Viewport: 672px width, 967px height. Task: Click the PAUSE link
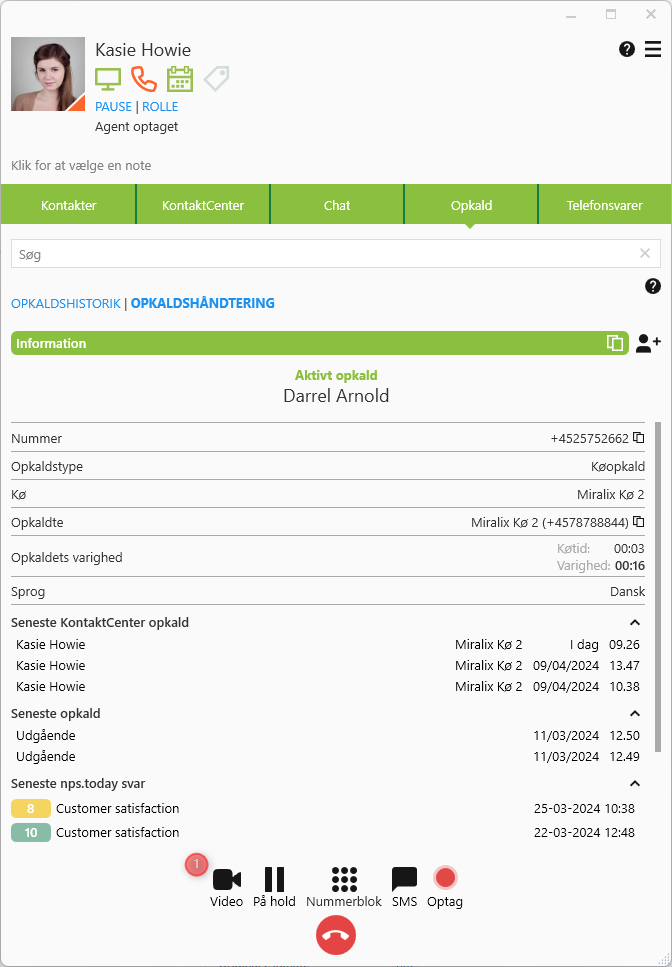point(113,107)
